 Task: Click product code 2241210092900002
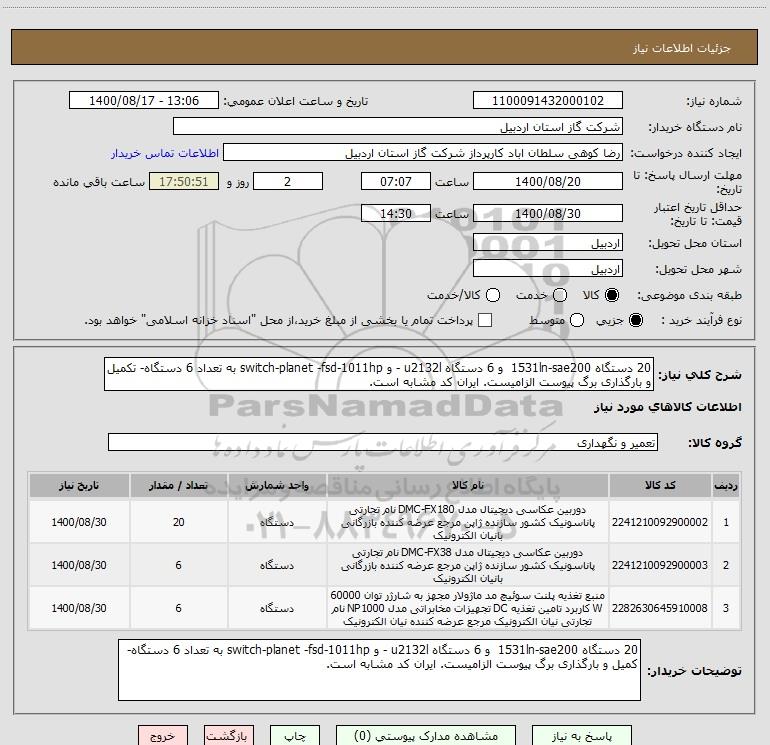click(660, 522)
